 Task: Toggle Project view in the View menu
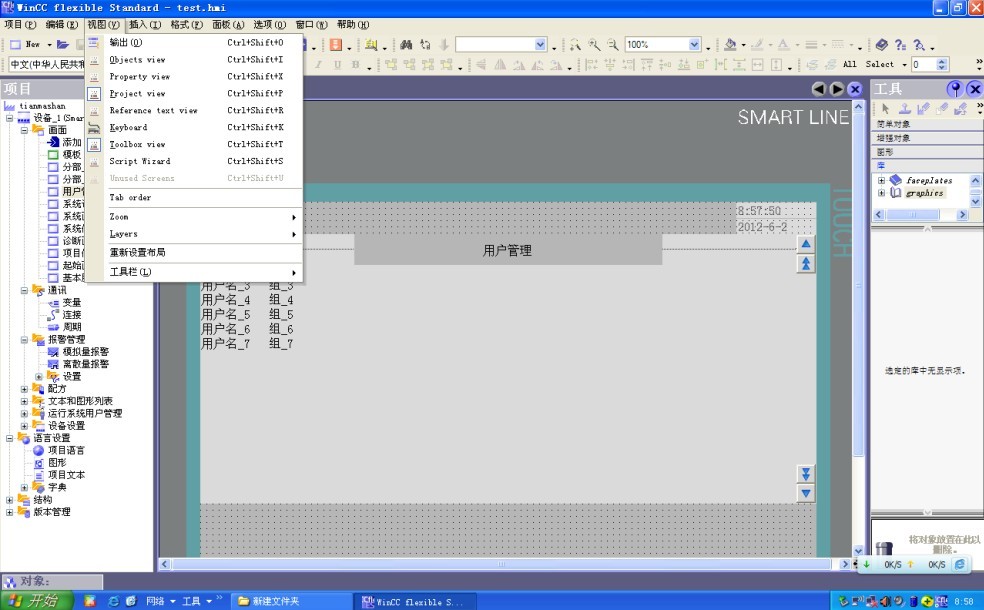tap(195, 94)
